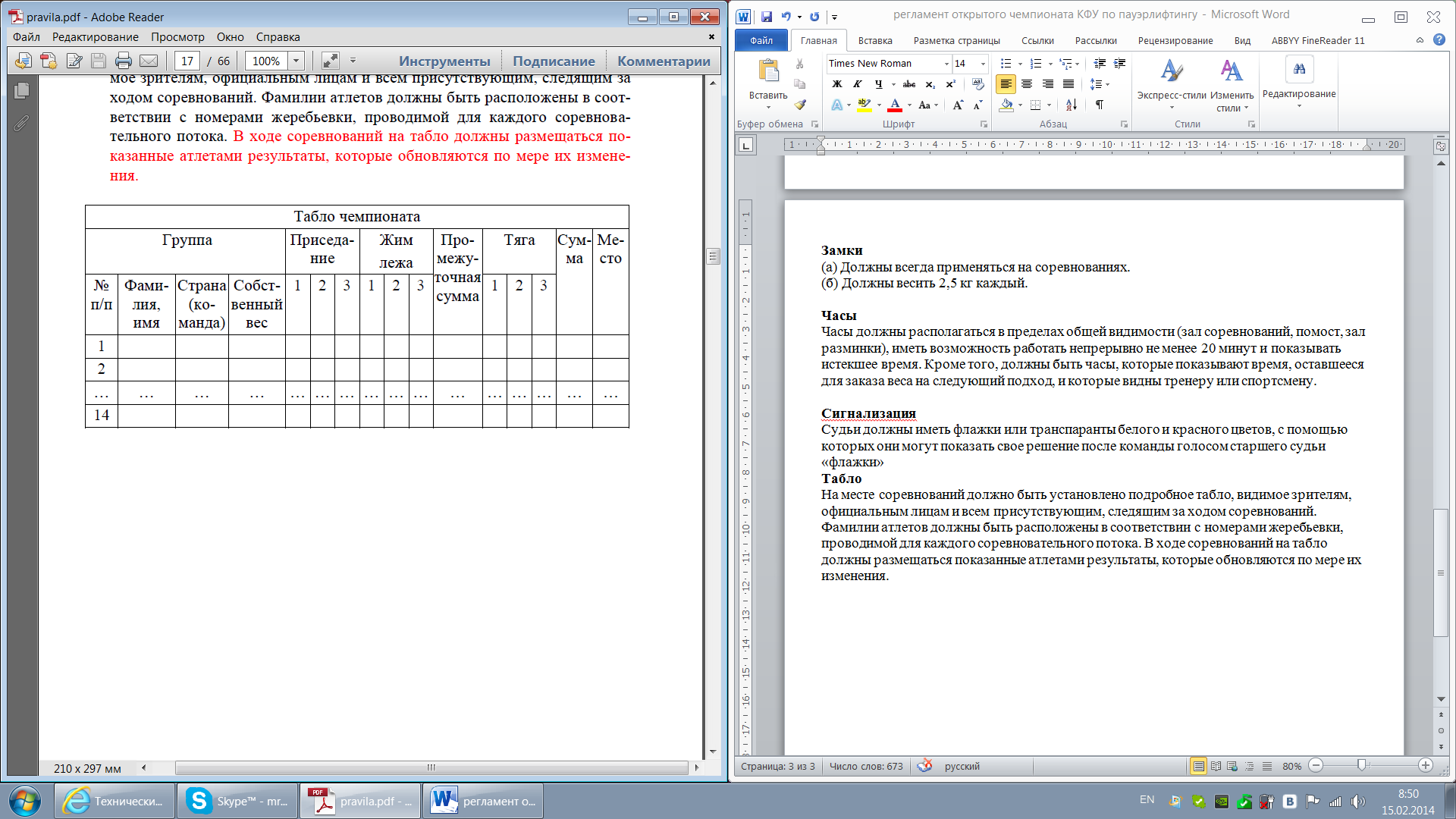Image resolution: width=1456 pixels, height=819 pixels.
Task: Click the superscript icon in Word ribbon
Action: [950, 84]
